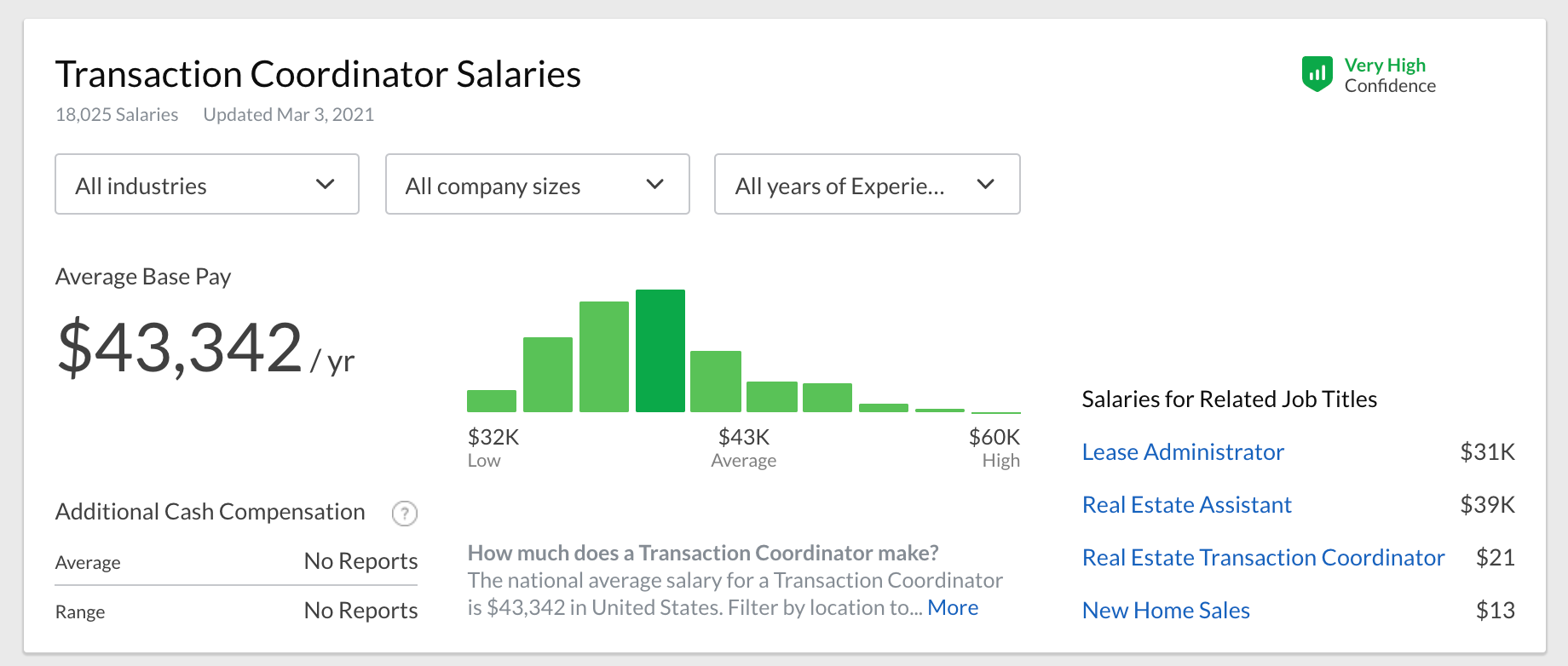
Task: Expand the All years of Experience dropdown
Action: click(x=868, y=184)
